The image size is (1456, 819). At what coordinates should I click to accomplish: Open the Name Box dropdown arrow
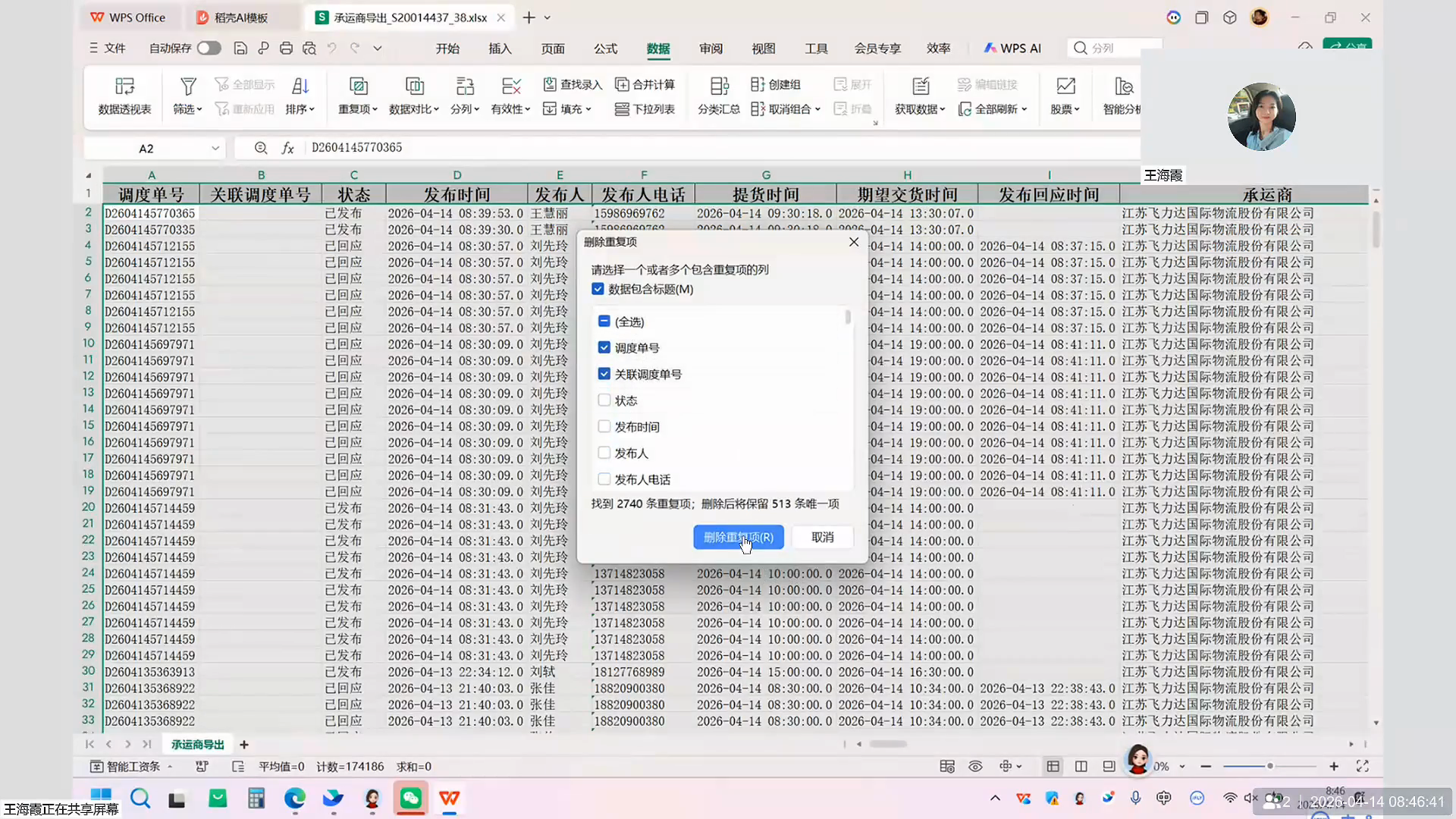point(215,149)
